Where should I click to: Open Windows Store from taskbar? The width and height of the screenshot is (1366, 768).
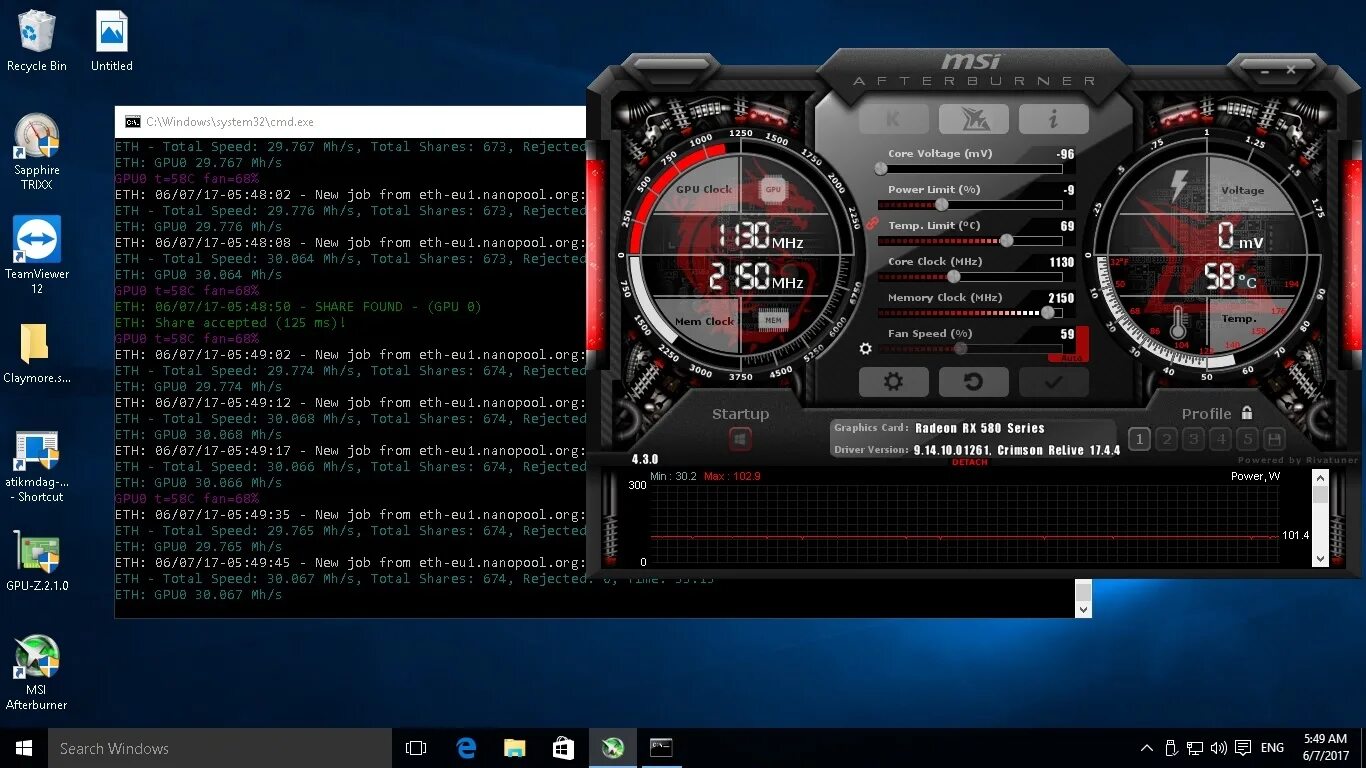click(x=564, y=748)
